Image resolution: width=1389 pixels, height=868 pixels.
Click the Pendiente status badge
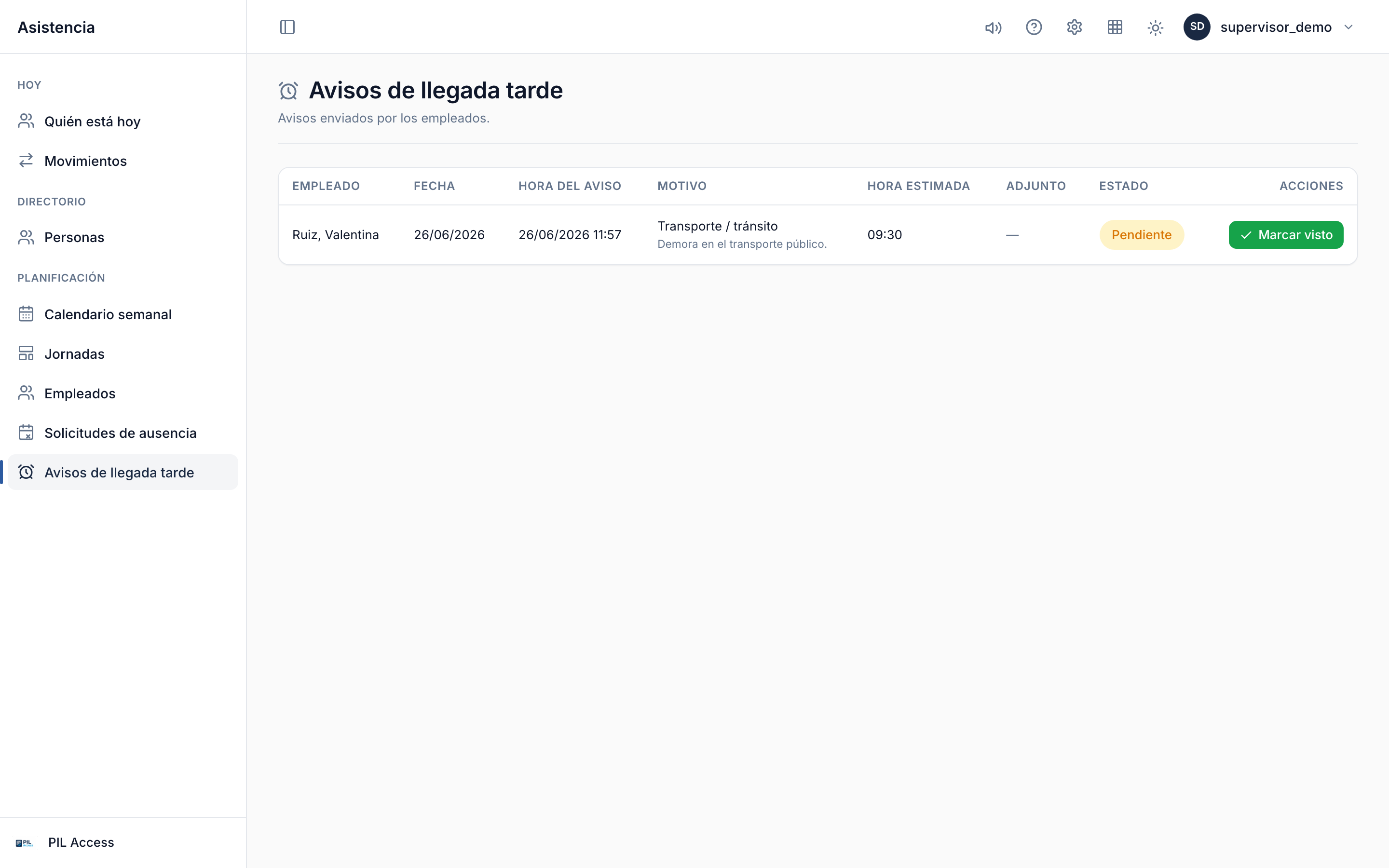(x=1141, y=235)
